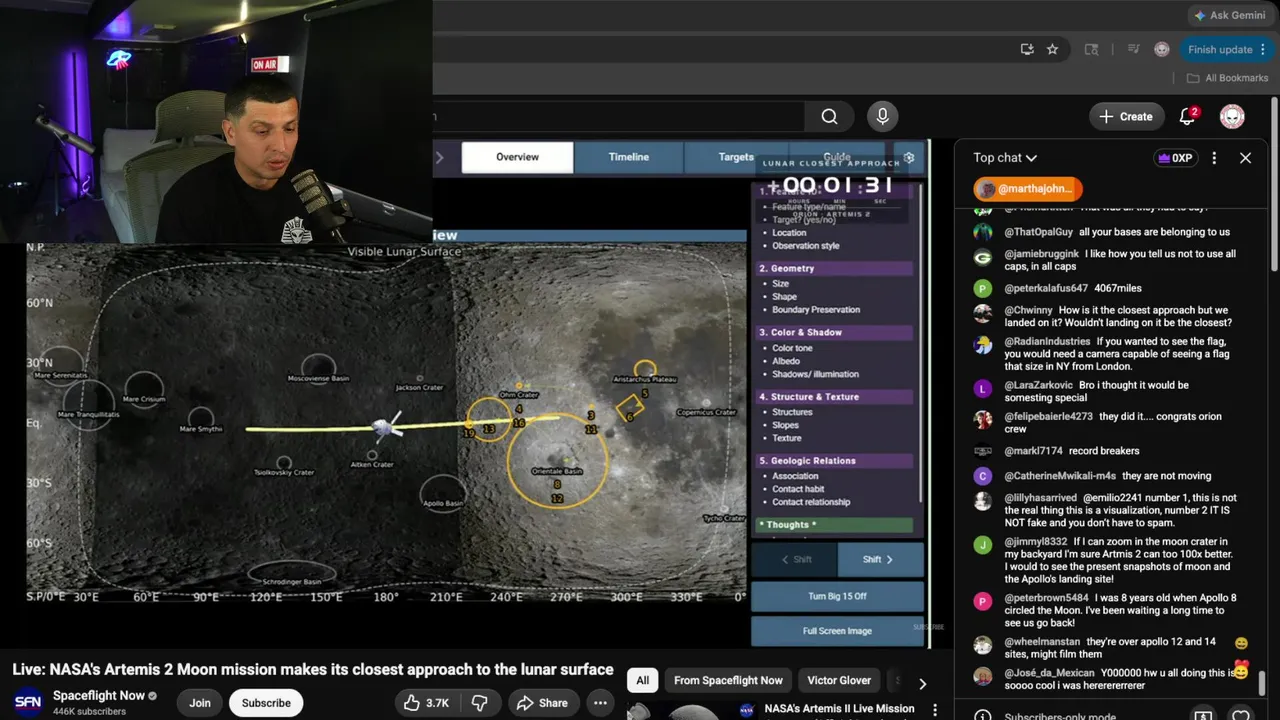The width and height of the screenshot is (1280, 720).
Task: Click the Orientale Basin label on map
Action: click(557, 471)
